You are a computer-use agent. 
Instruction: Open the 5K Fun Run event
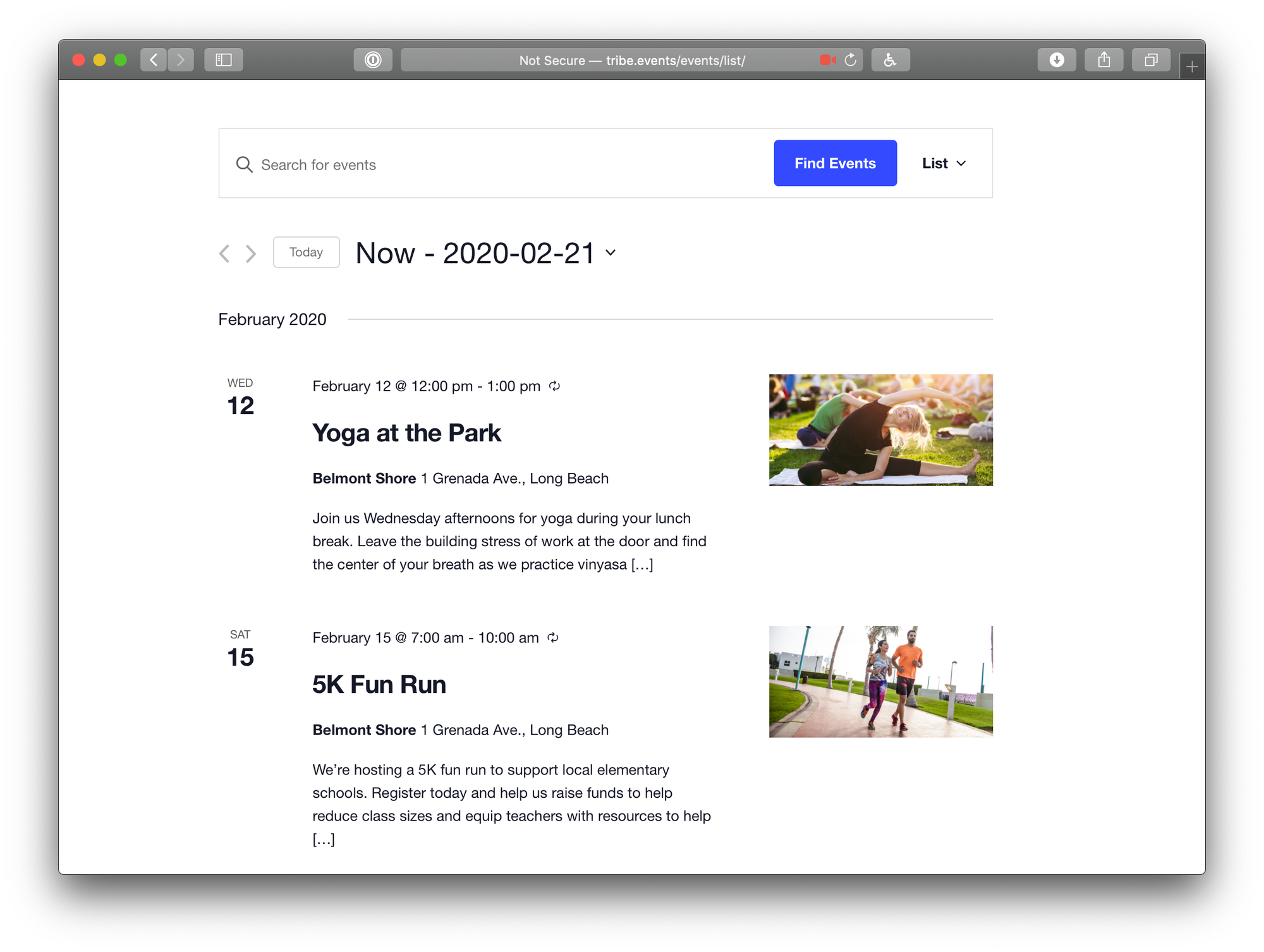pos(379,684)
